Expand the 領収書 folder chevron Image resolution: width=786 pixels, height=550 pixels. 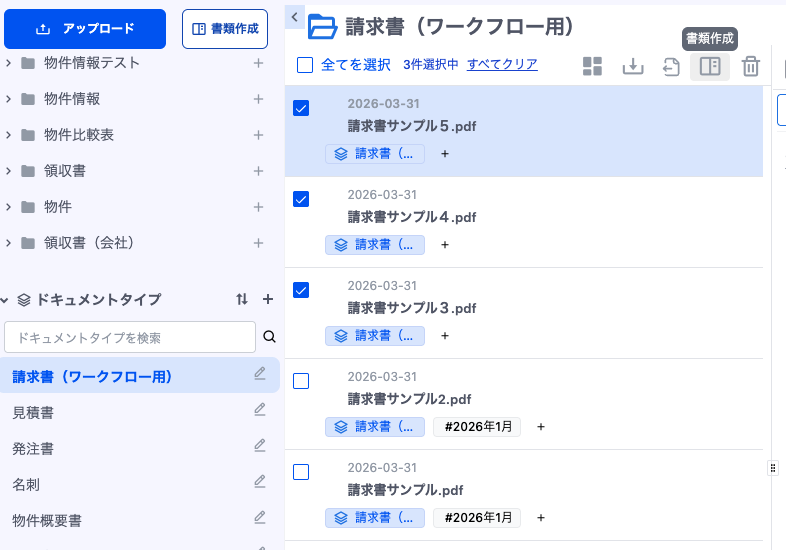pos(8,171)
